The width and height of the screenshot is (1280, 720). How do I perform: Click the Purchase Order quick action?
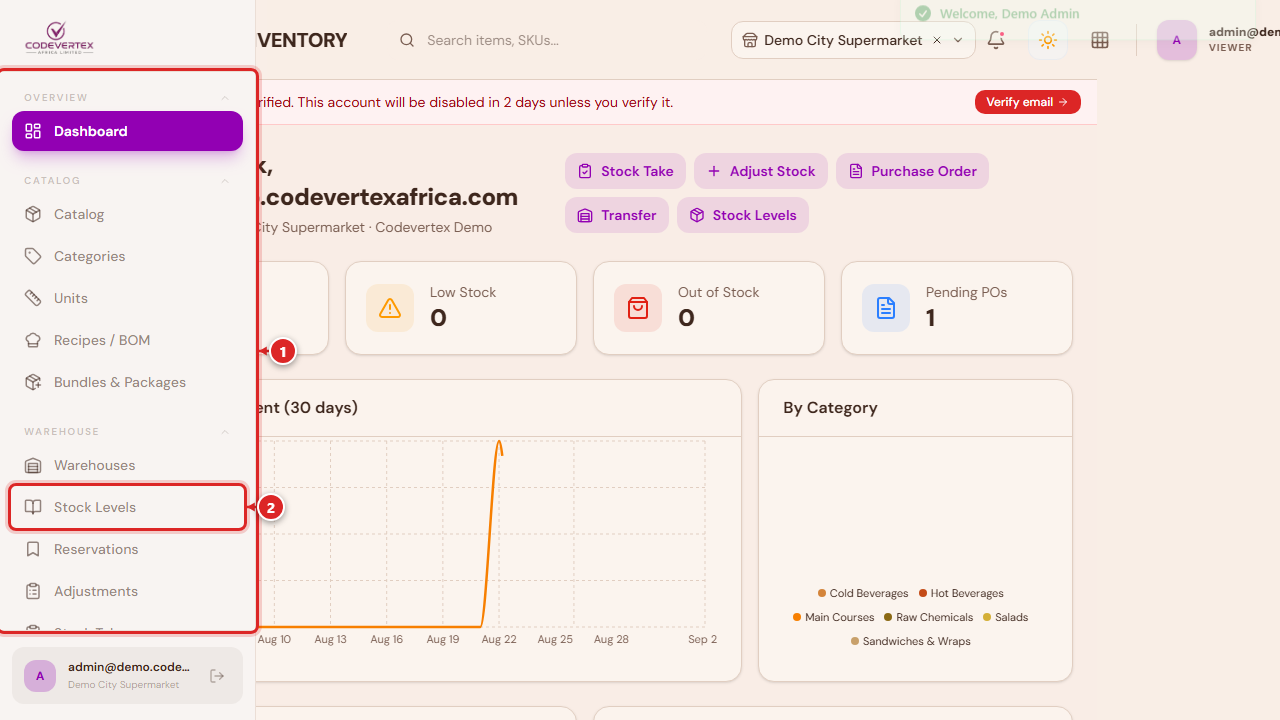coord(912,171)
